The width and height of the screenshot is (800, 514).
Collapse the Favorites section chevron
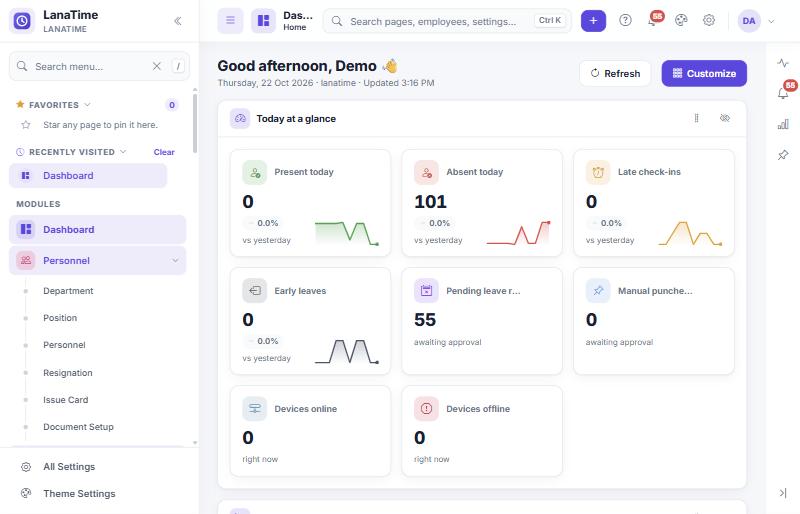tap(87, 105)
